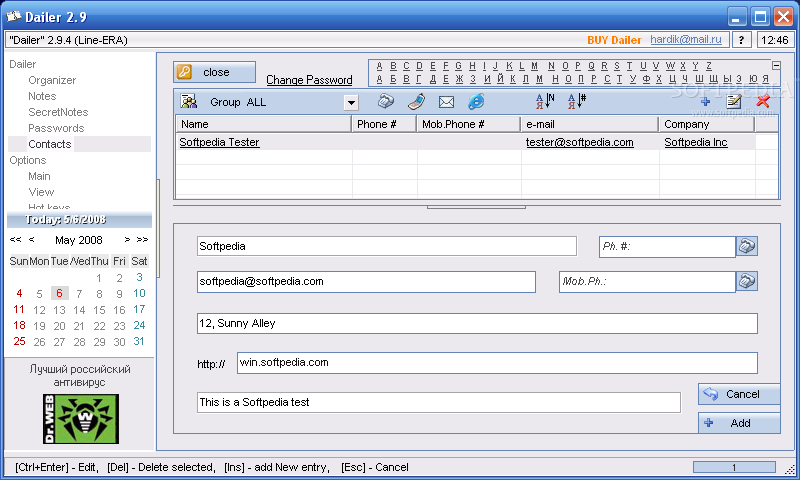
Task: Dial button beside Mob.Ph. field
Action: click(x=747, y=281)
